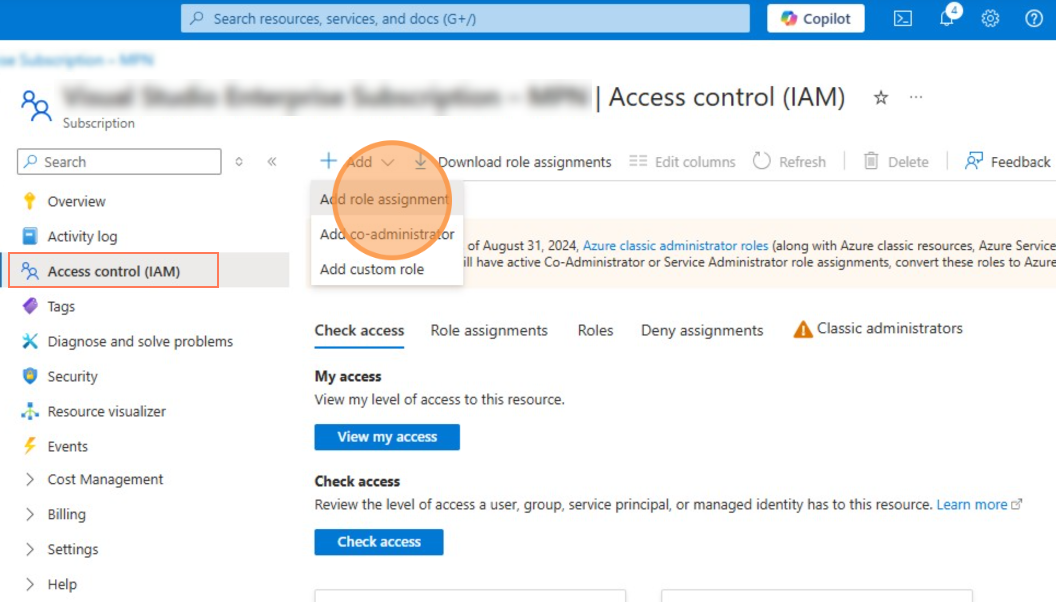
Task: Switch to the Role assignments tab
Action: [489, 330]
